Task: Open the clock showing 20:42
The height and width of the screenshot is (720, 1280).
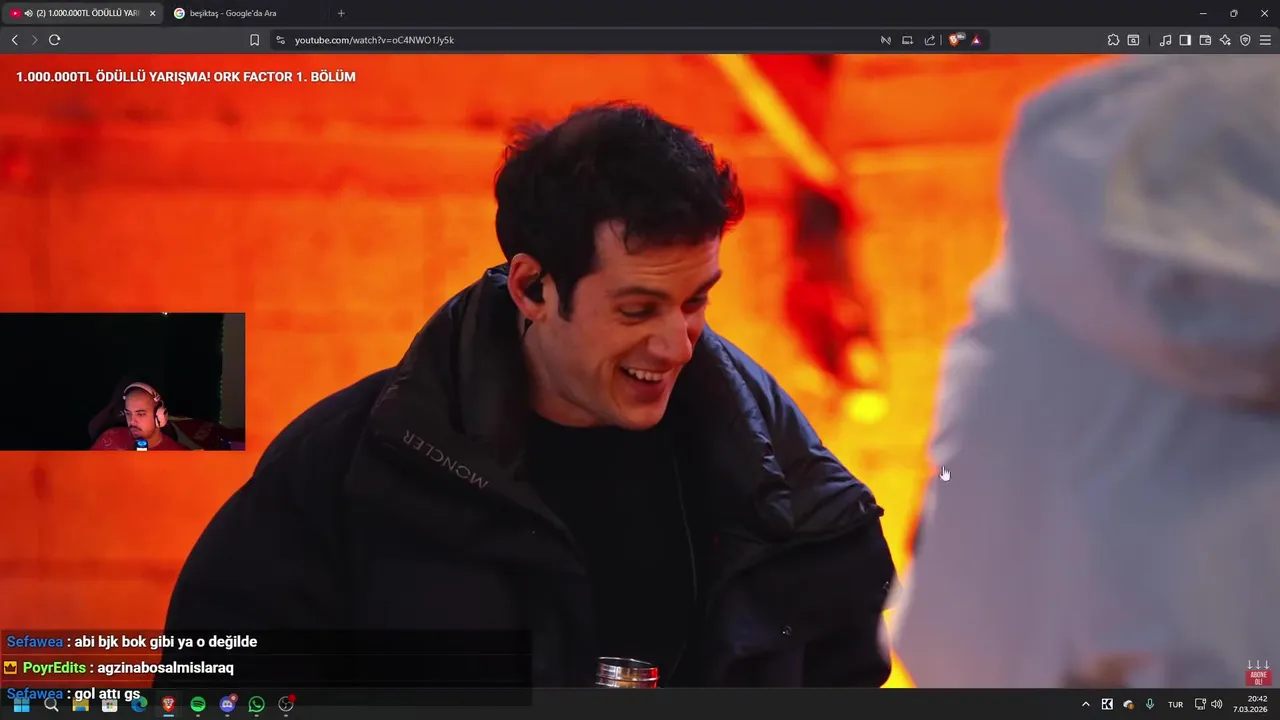Action: tap(1251, 704)
